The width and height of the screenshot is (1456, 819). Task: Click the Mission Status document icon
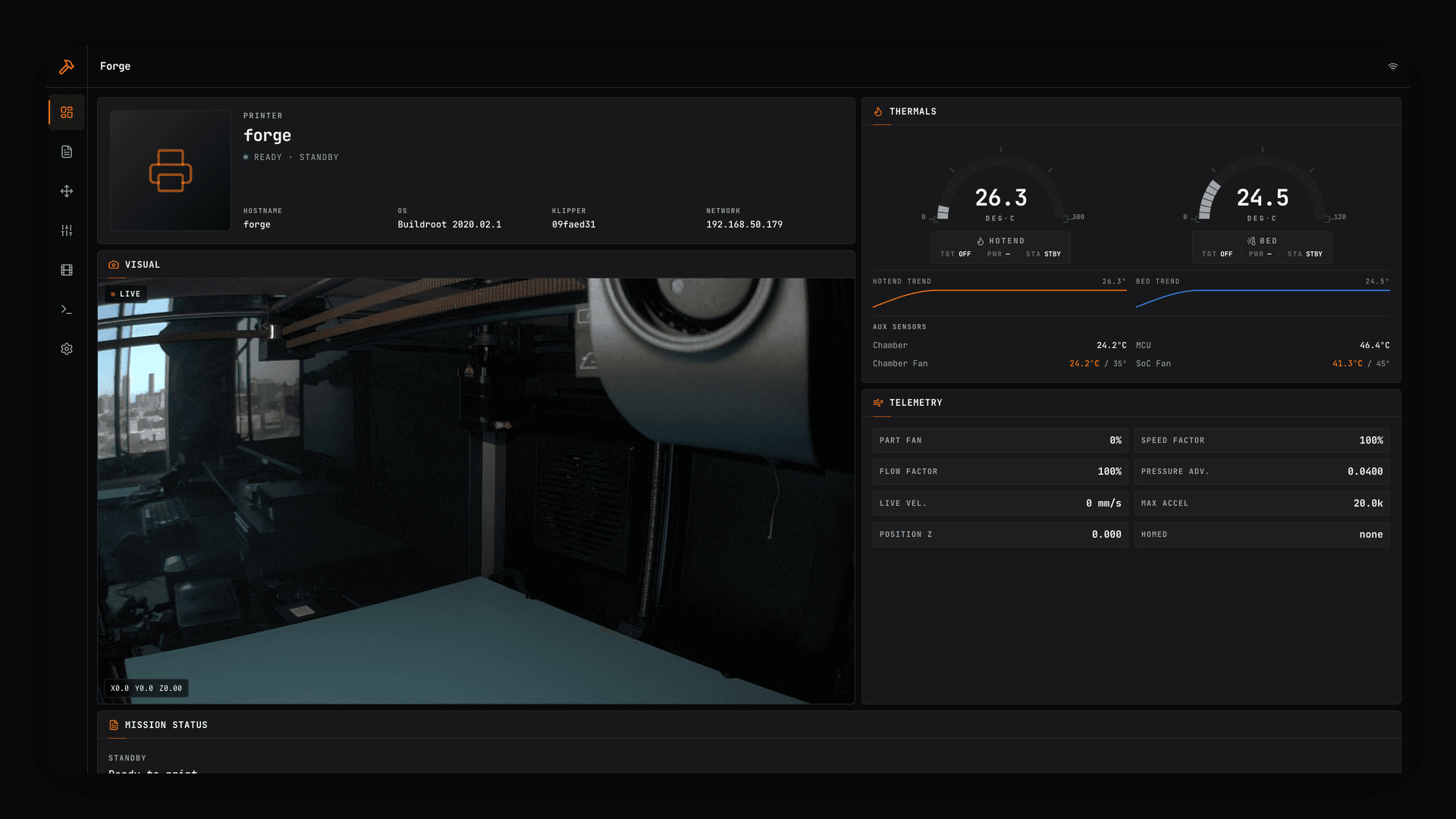coord(114,725)
